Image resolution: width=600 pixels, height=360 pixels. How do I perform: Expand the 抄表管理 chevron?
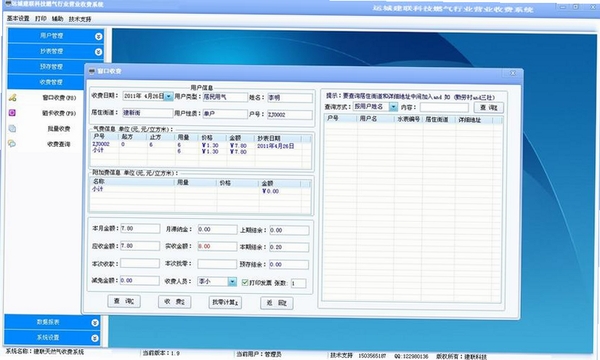[98, 52]
